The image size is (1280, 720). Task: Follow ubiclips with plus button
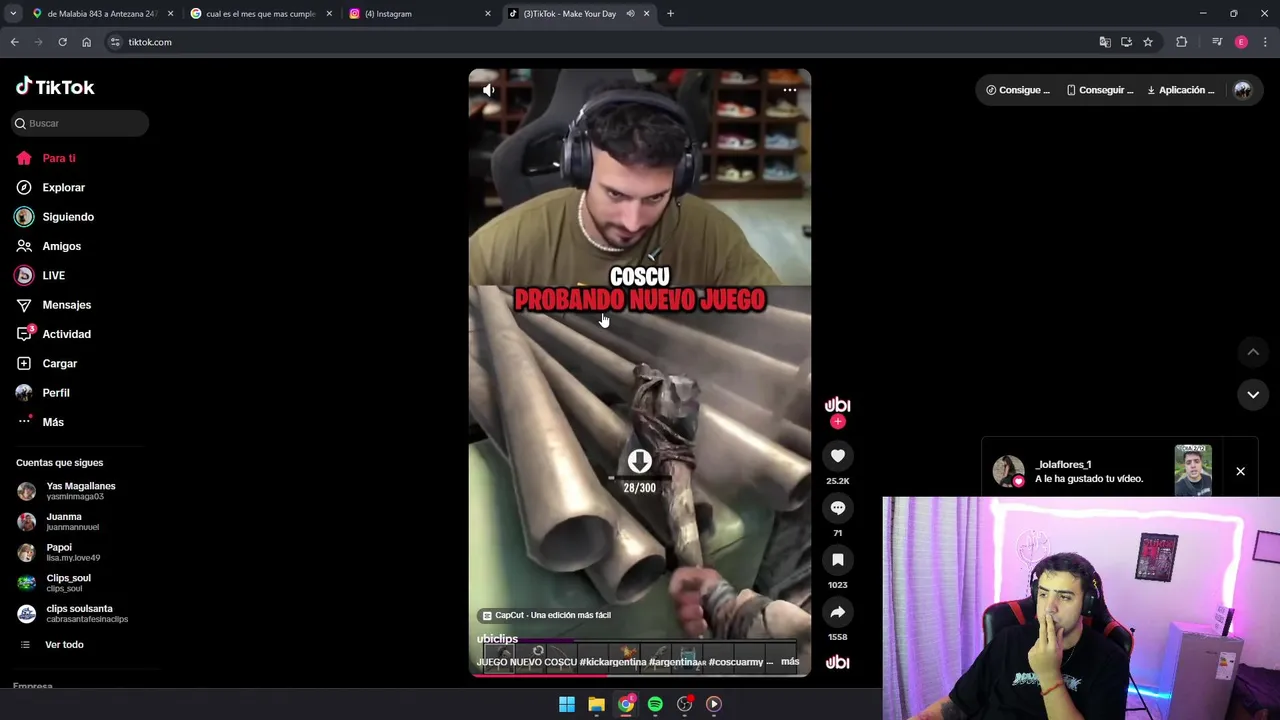tap(837, 422)
